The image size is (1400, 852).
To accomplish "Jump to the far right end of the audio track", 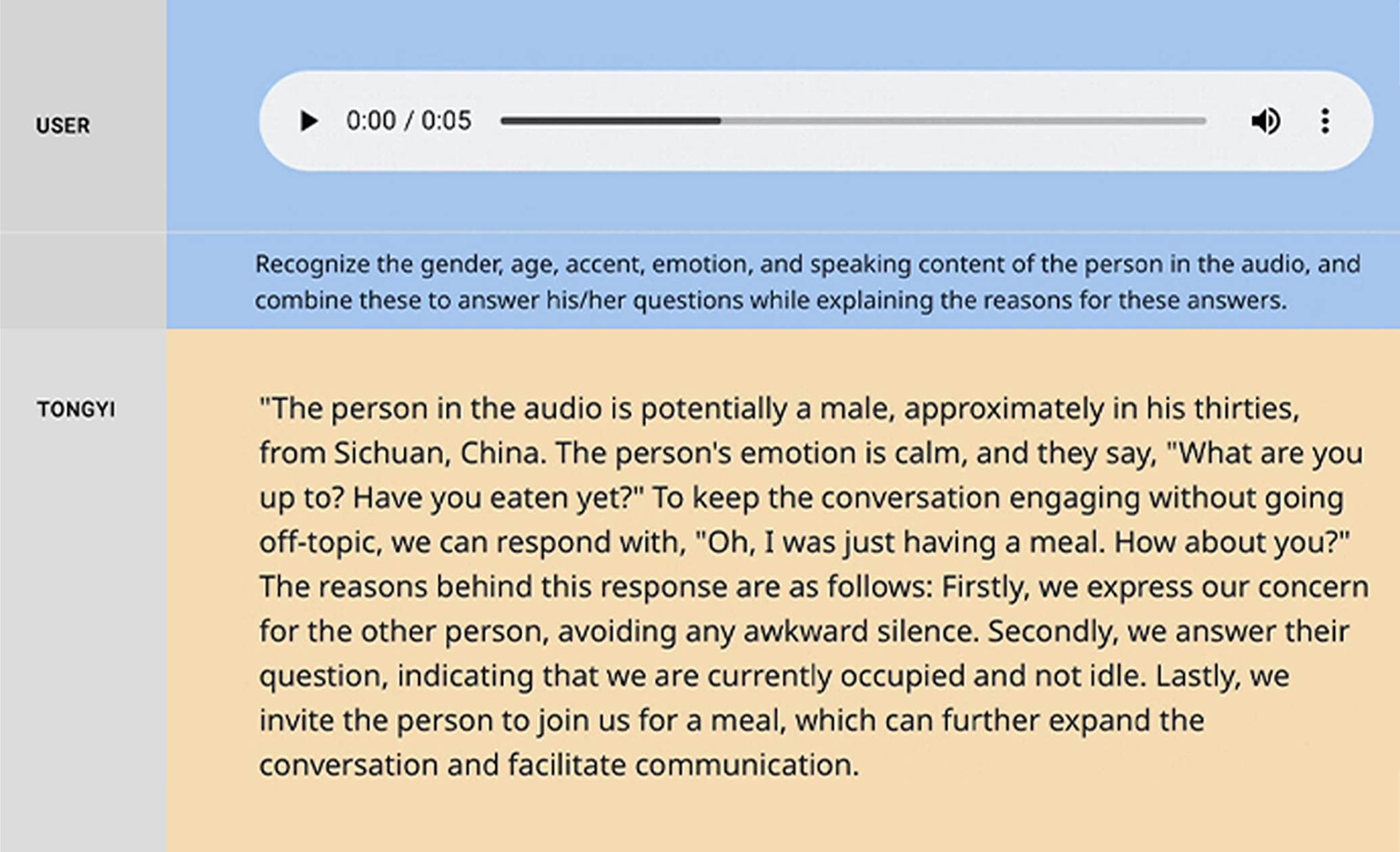I will pyautogui.click(x=1204, y=121).
